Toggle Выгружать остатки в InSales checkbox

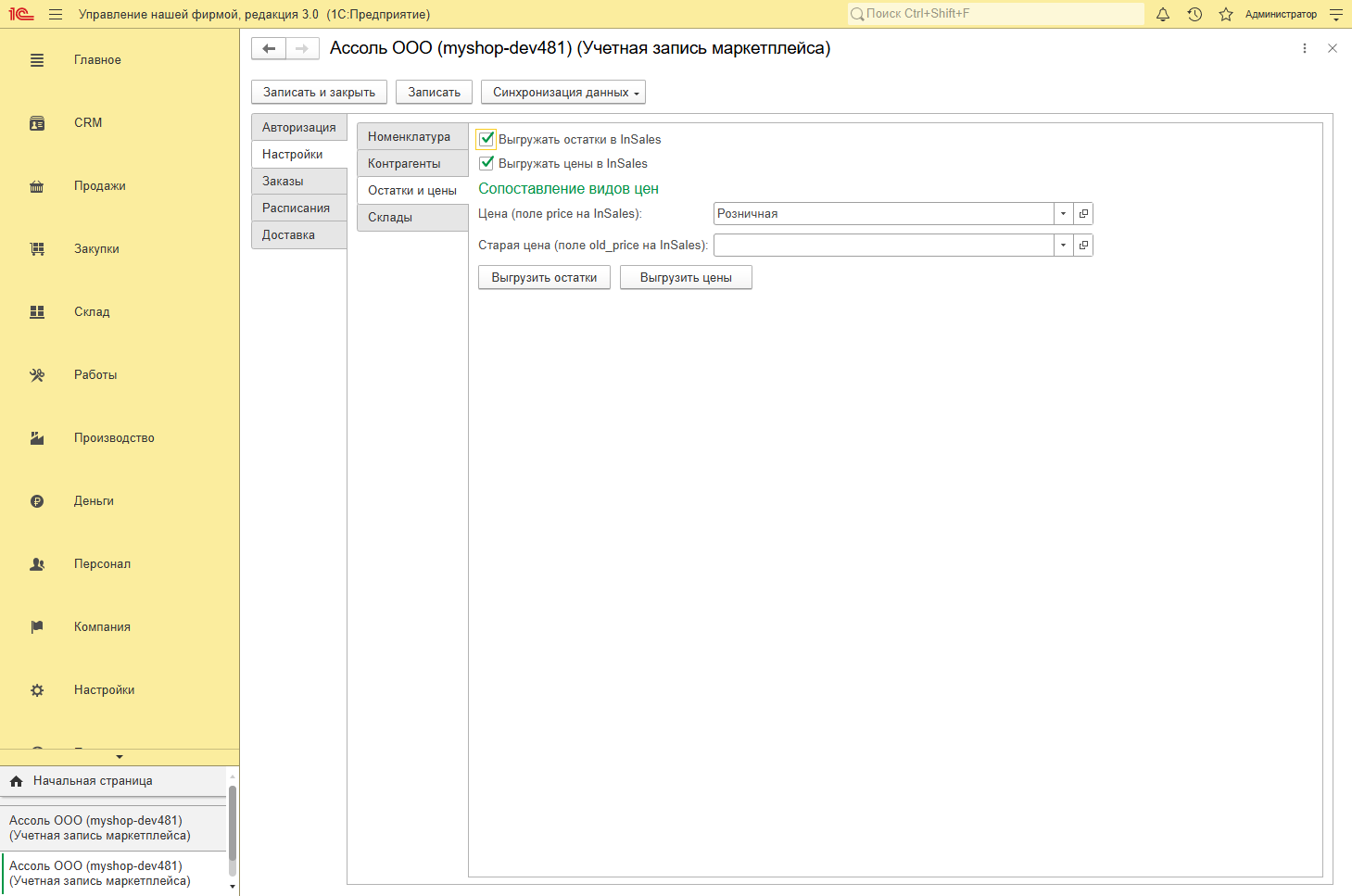[x=486, y=139]
